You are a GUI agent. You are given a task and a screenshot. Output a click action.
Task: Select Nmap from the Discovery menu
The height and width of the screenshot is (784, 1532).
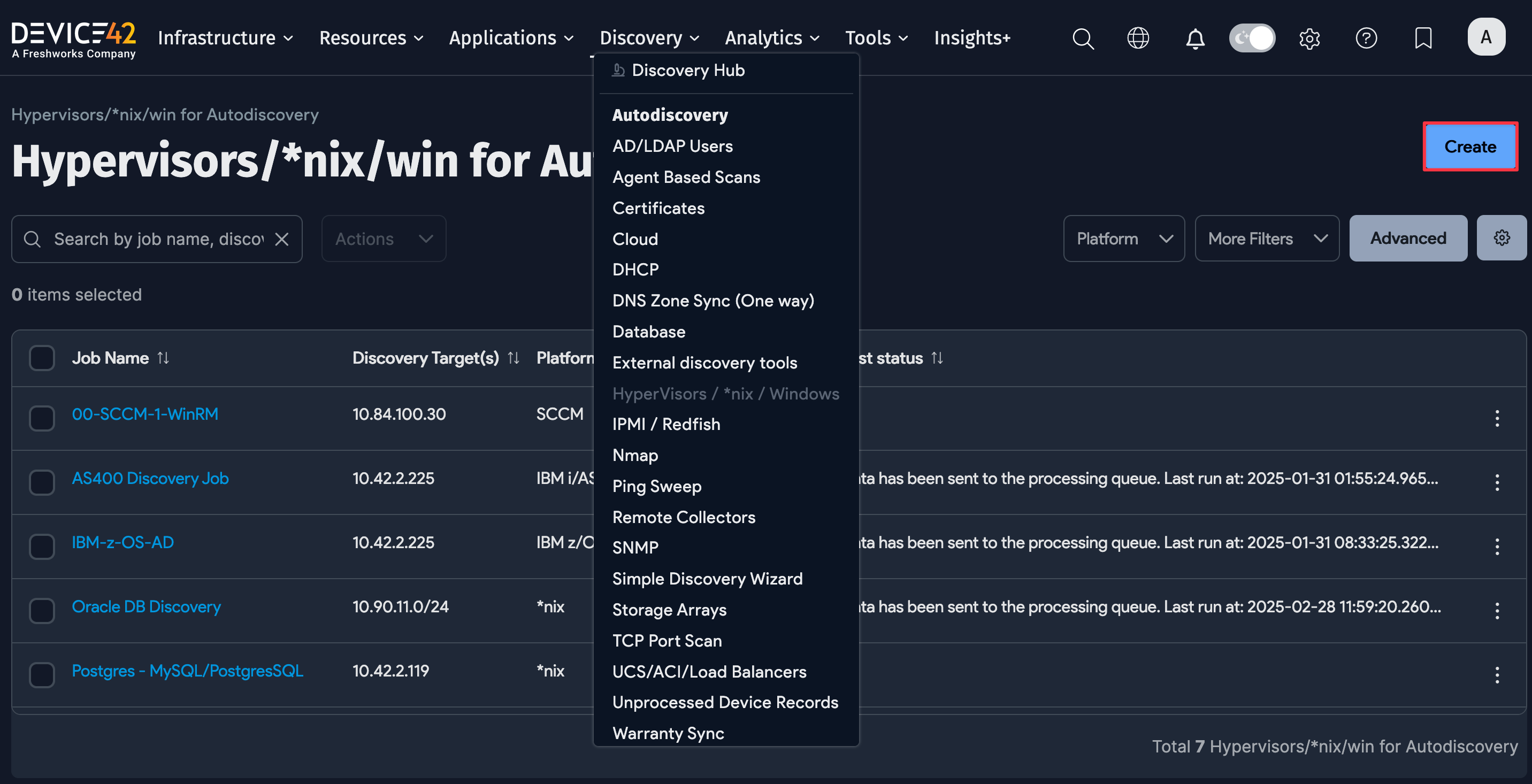(634, 455)
